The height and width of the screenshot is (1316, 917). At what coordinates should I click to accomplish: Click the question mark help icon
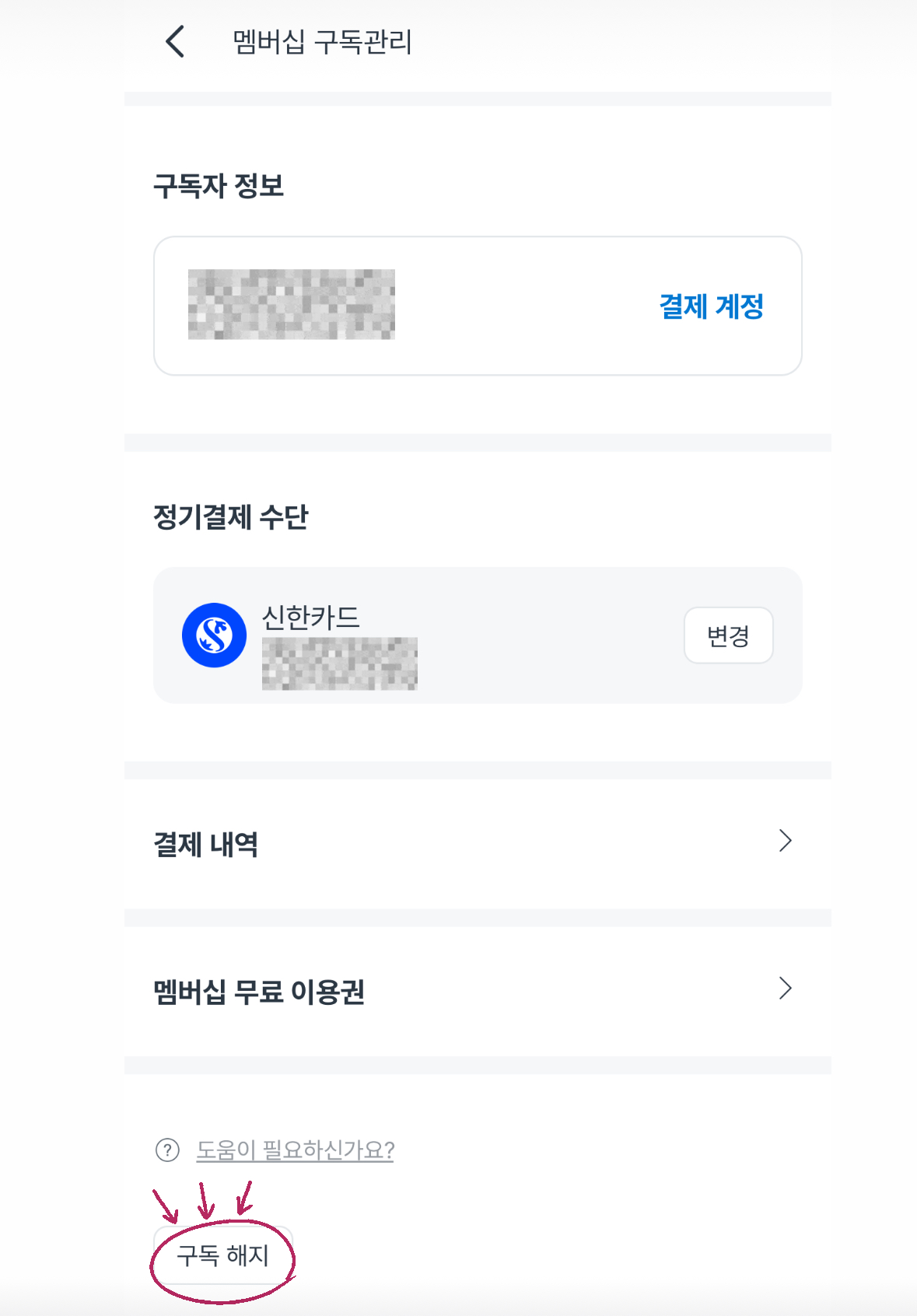[167, 1150]
